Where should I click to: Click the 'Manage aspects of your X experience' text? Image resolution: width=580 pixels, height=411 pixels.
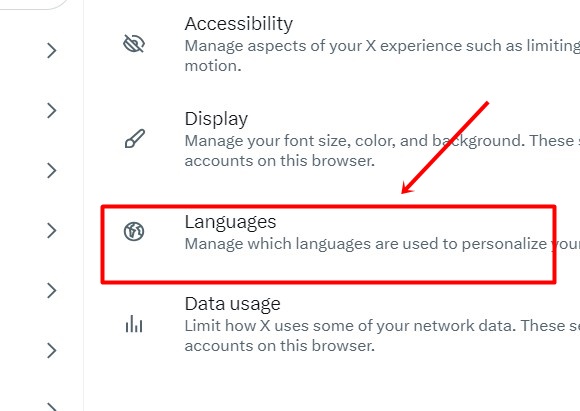click(382, 56)
